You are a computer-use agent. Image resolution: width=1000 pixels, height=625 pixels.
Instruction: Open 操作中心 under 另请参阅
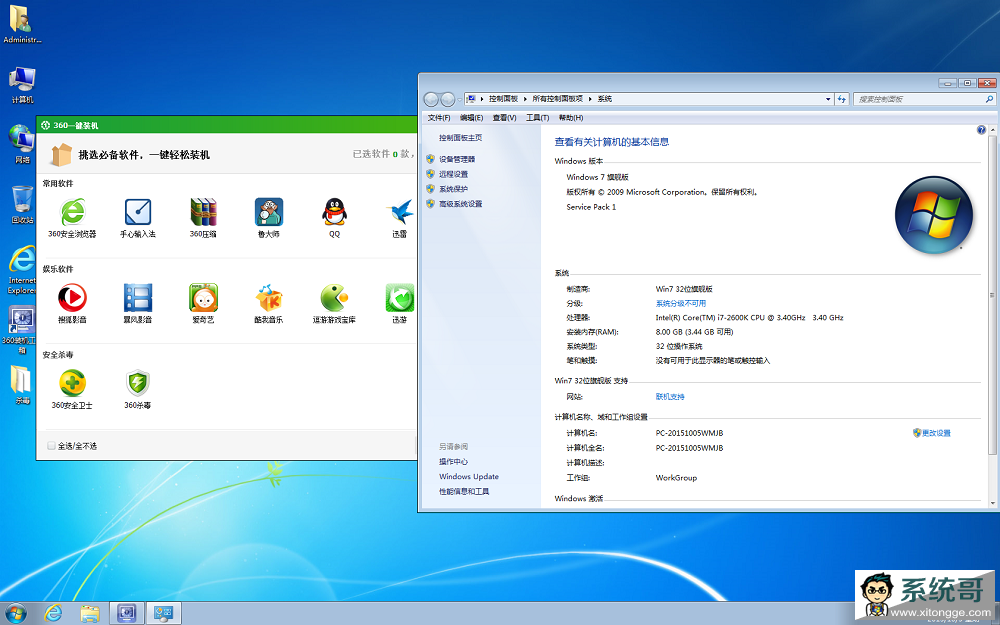click(453, 462)
